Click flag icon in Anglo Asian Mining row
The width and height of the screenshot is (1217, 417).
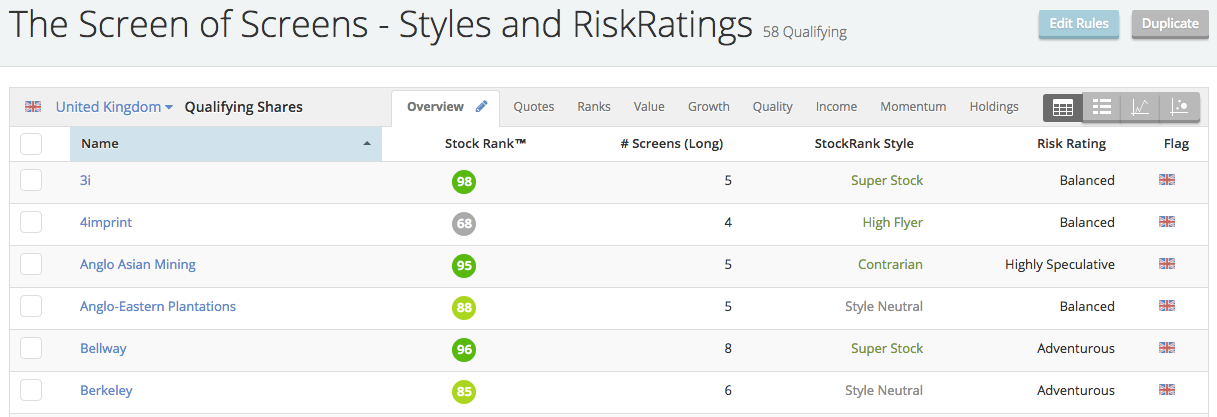pyautogui.click(x=1166, y=264)
